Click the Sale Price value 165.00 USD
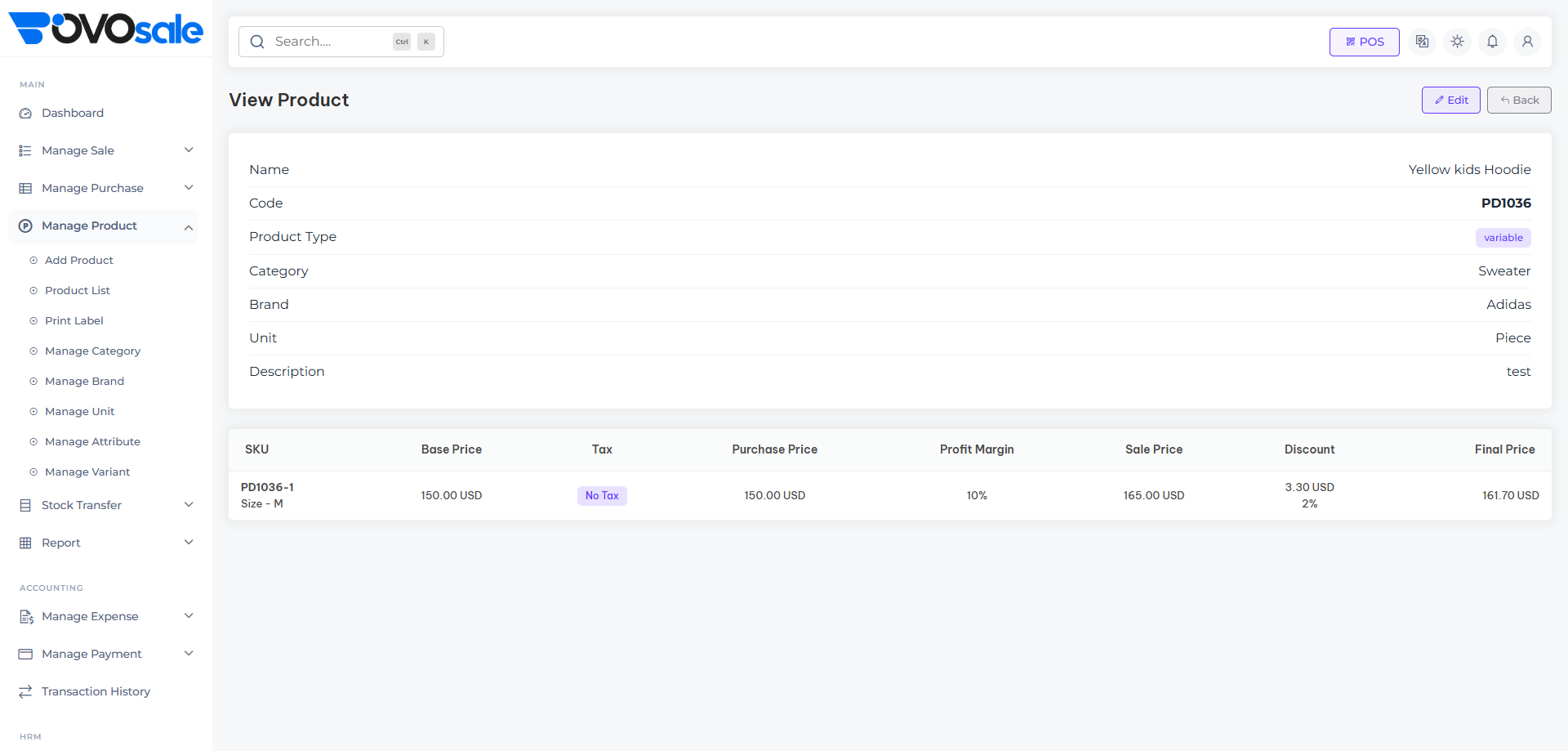Image resolution: width=1568 pixels, height=751 pixels. [x=1153, y=496]
